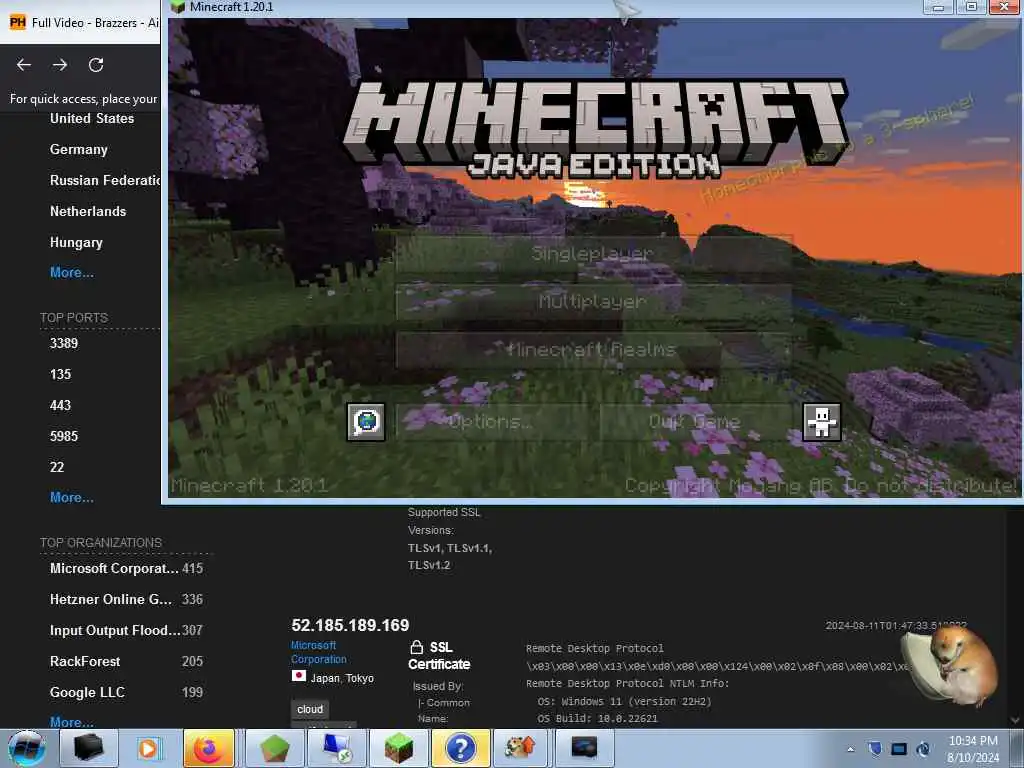This screenshot has width=1024, height=768.
Task: Click the network monitor tray icon
Action: pos(899,749)
